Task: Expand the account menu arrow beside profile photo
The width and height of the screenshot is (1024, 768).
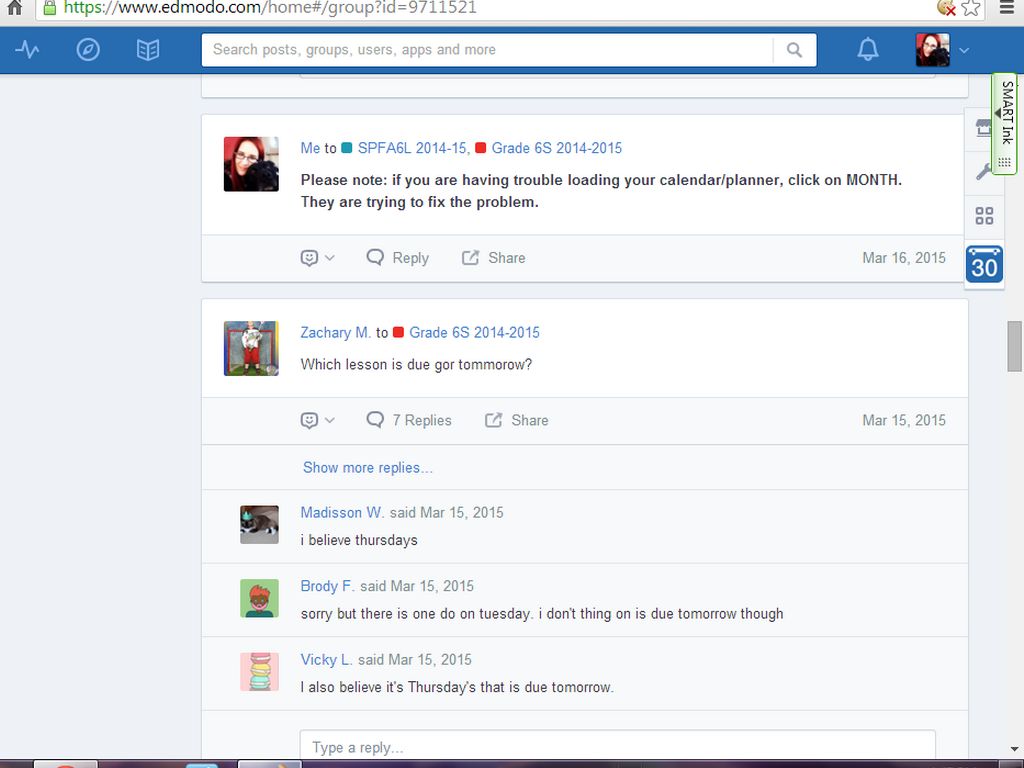Action: click(x=964, y=50)
